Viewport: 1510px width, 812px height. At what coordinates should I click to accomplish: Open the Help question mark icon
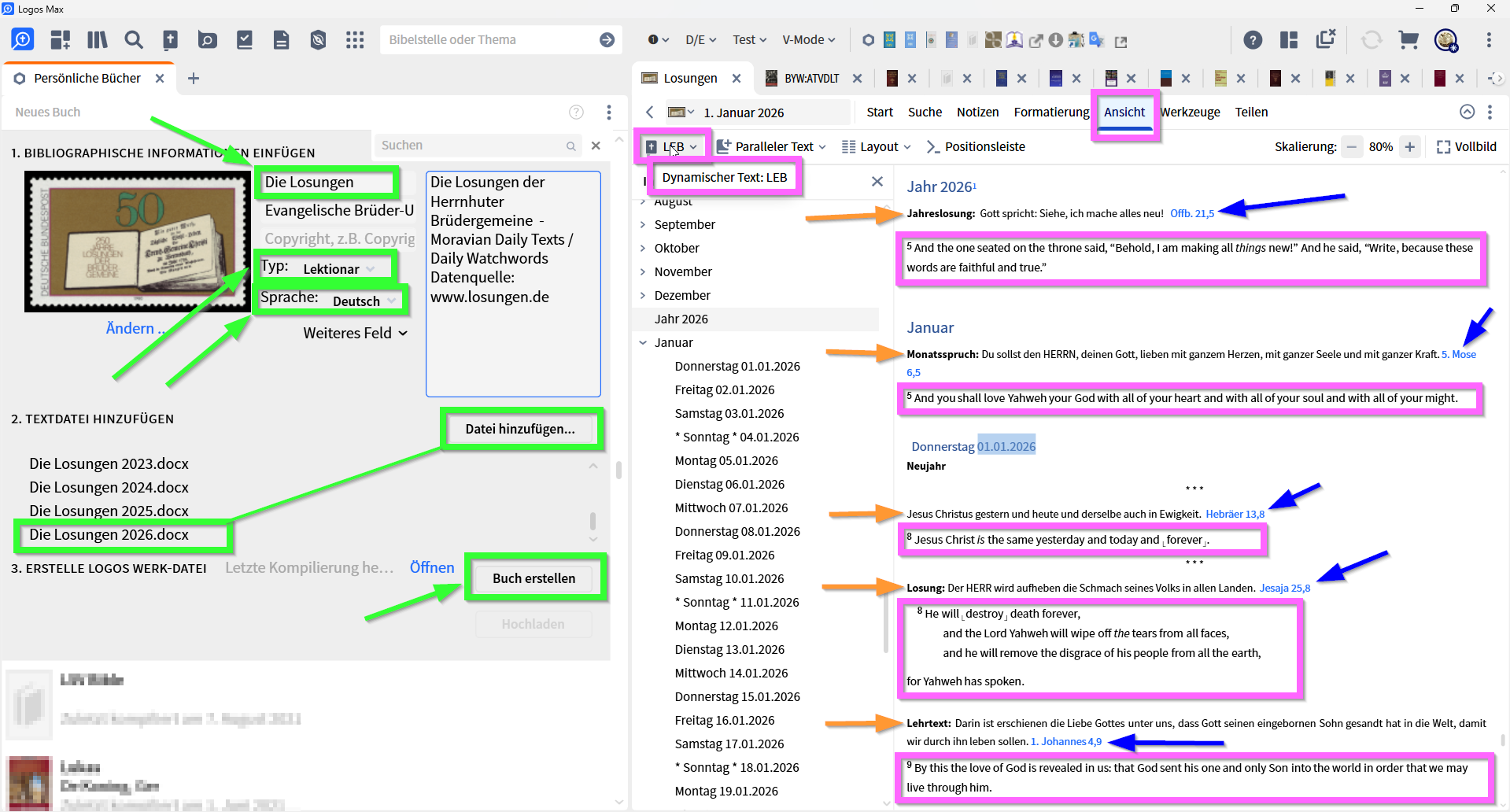coord(1253,39)
